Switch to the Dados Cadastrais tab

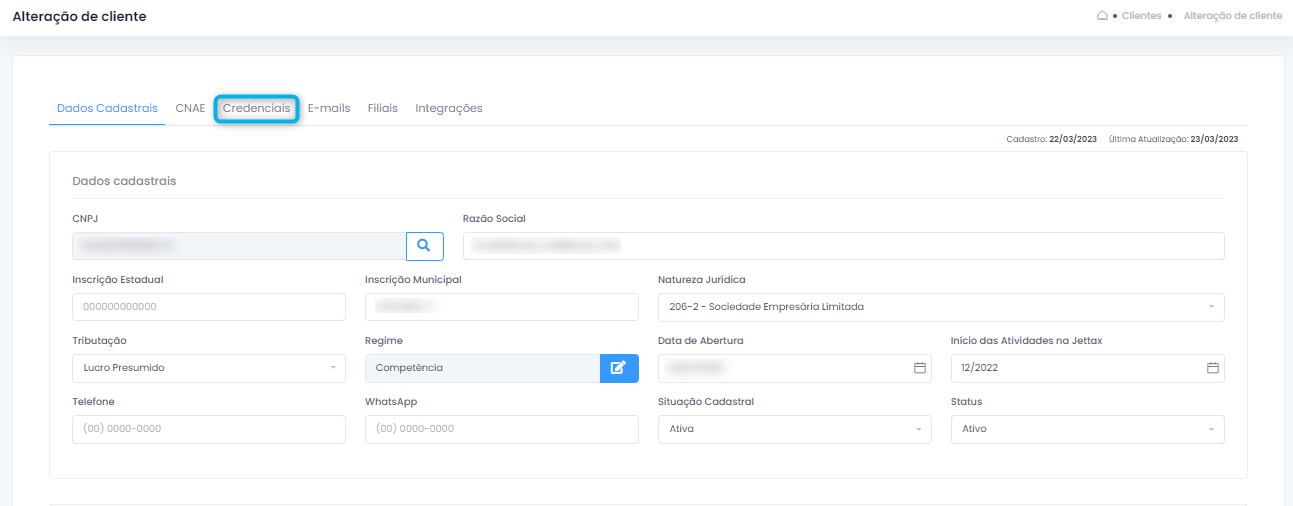tap(107, 108)
